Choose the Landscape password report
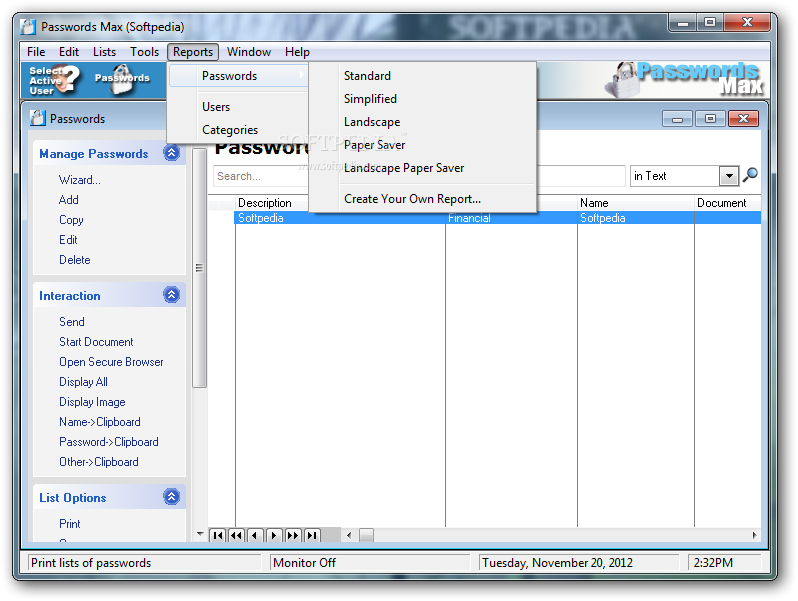Image resolution: width=798 pixels, height=601 pixels. coord(423,122)
